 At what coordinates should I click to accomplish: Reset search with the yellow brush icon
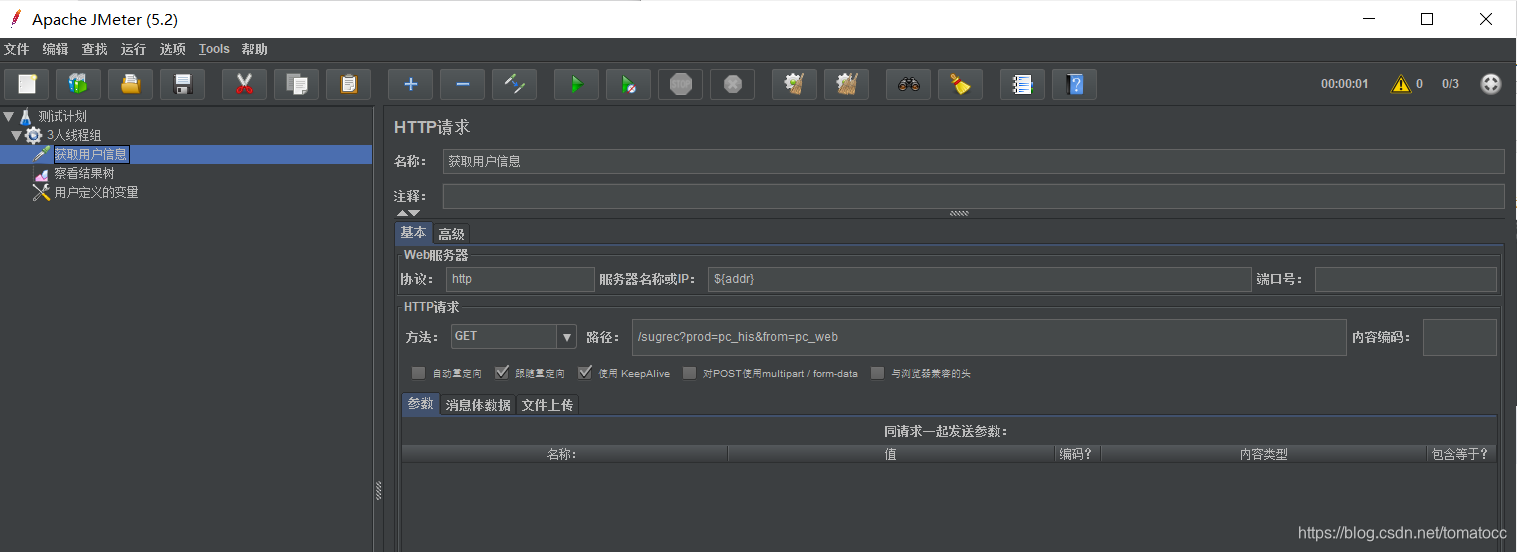coord(960,84)
